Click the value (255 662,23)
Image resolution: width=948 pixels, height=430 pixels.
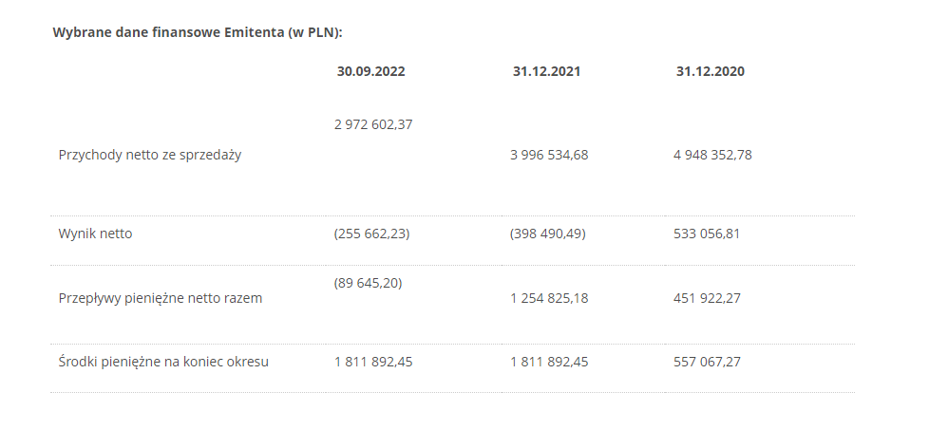371,233
